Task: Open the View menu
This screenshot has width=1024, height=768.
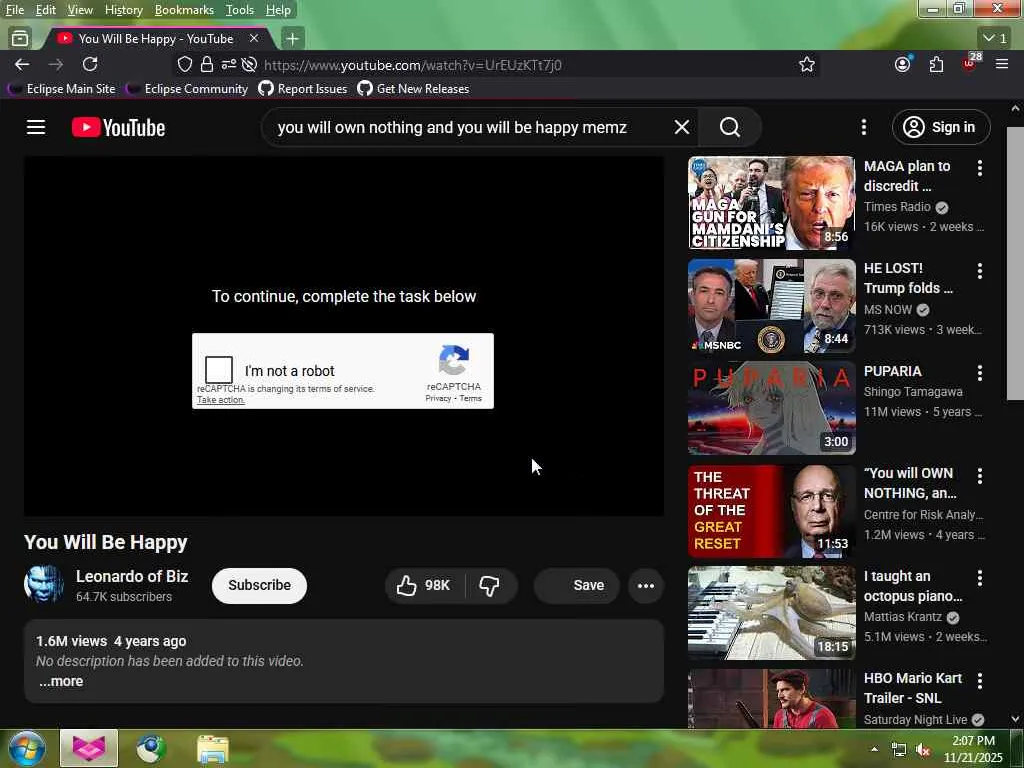Action: 80,10
